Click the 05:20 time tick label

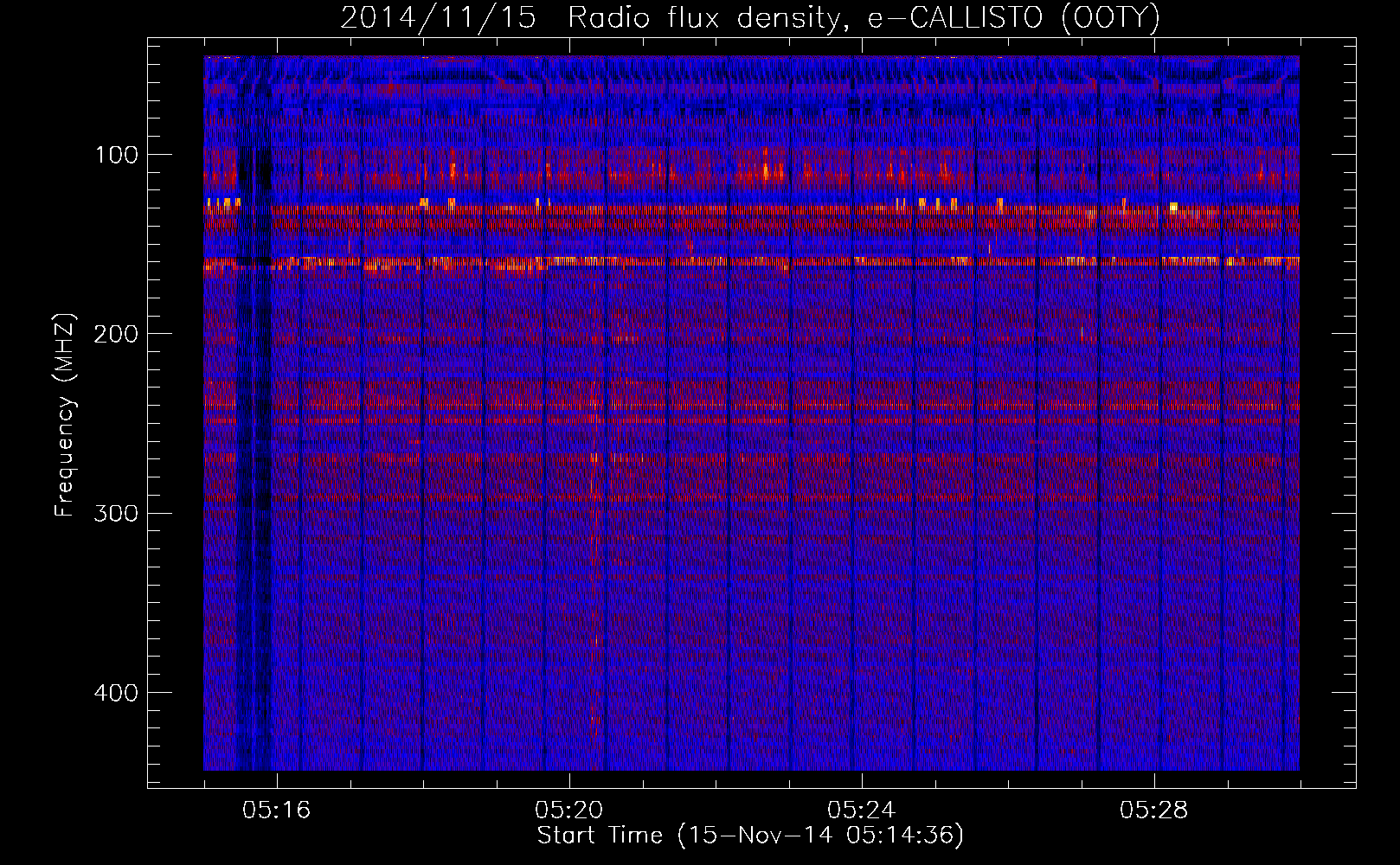pyautogui.click(x=568, y=811)
